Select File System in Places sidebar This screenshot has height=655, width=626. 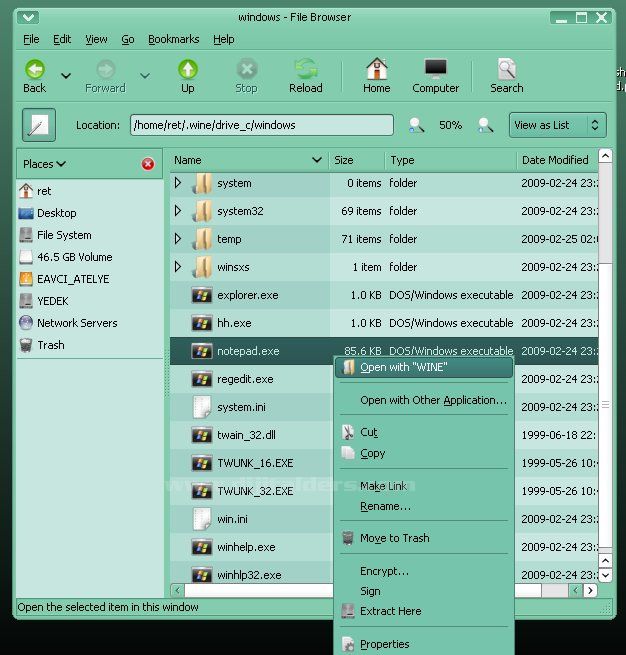64,235
